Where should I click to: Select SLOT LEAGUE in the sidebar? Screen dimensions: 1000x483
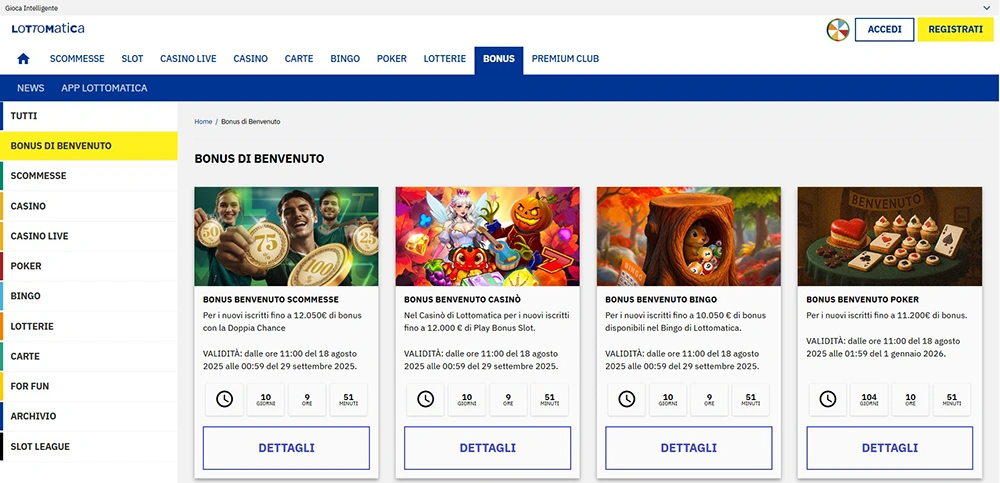coord(89,447)
